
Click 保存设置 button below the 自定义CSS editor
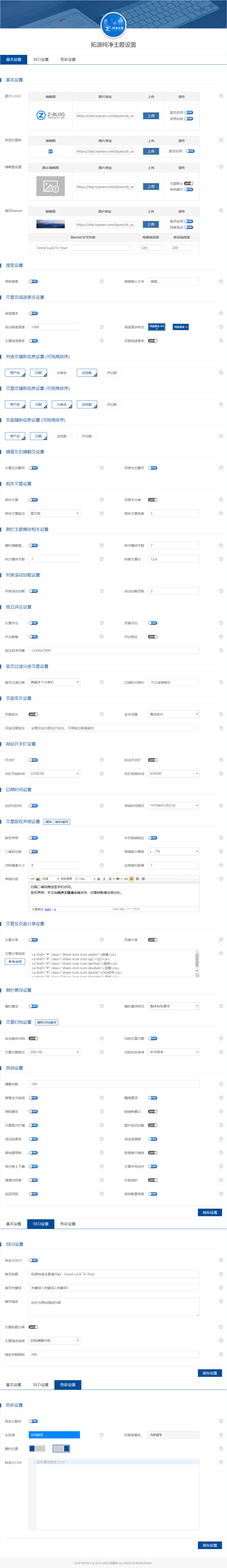pyautogui.click(x=210, y=1546)
